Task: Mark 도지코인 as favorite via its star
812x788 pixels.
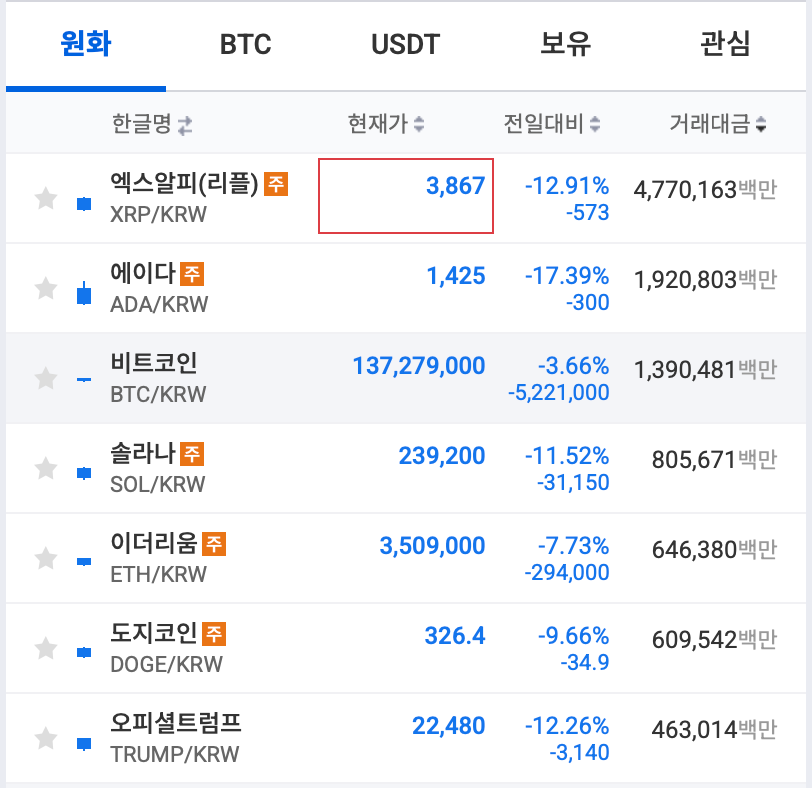Action: (44, 647)
